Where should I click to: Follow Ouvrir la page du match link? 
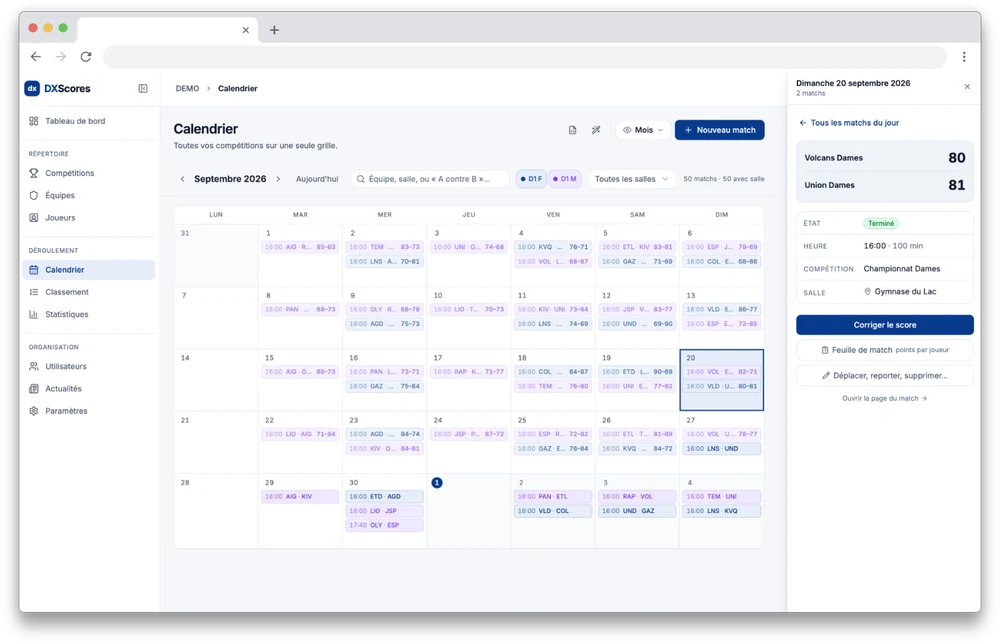coord(885,399)
